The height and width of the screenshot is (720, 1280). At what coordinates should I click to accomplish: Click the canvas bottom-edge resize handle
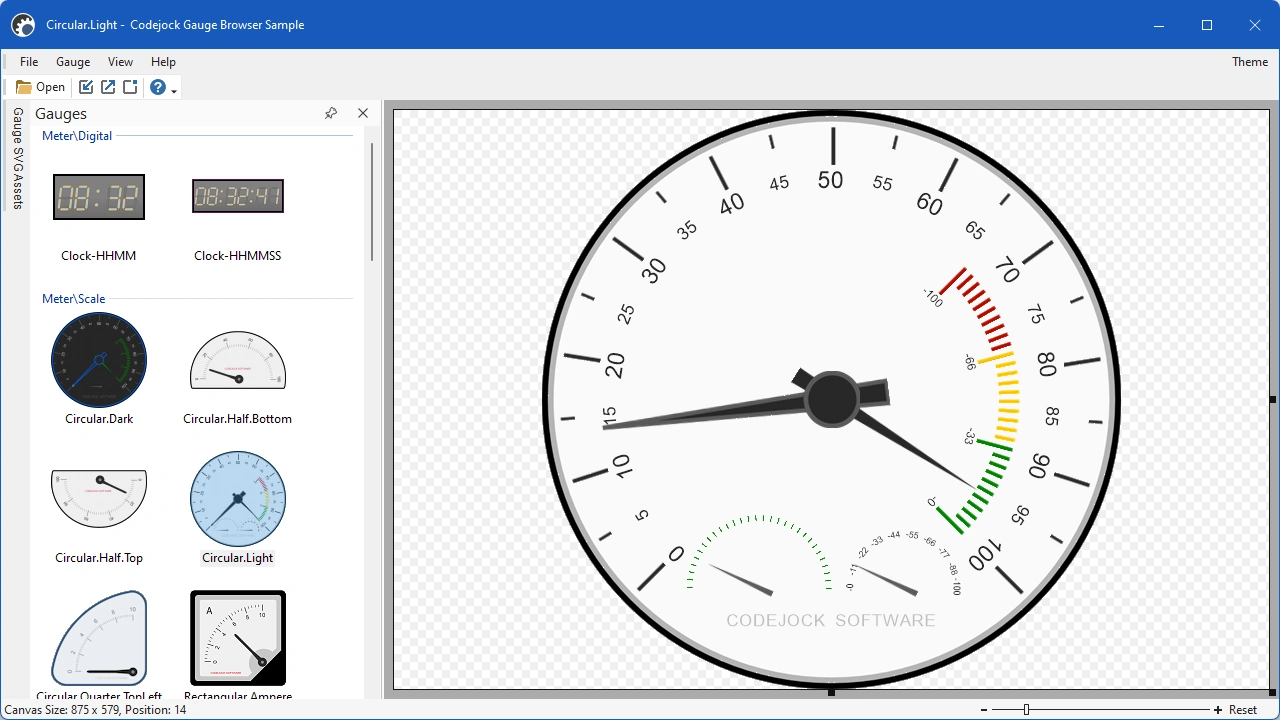[831, 692]
